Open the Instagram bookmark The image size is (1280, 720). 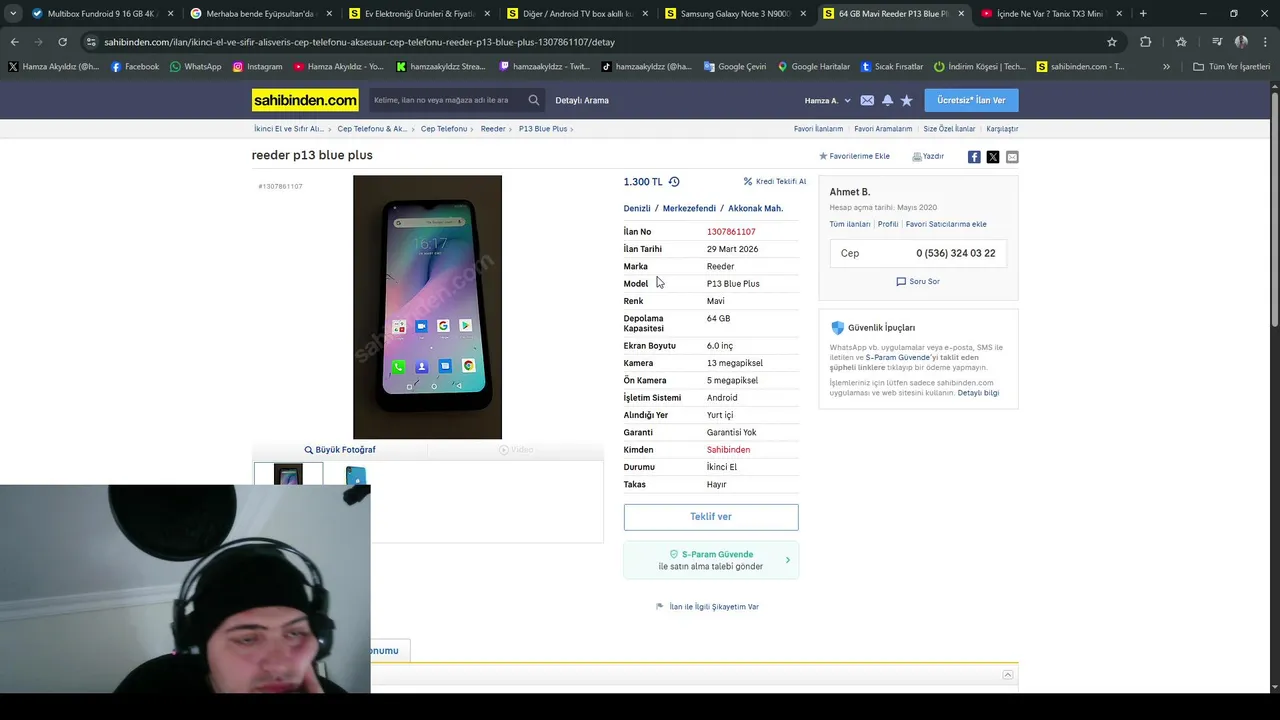coord(257,67)
